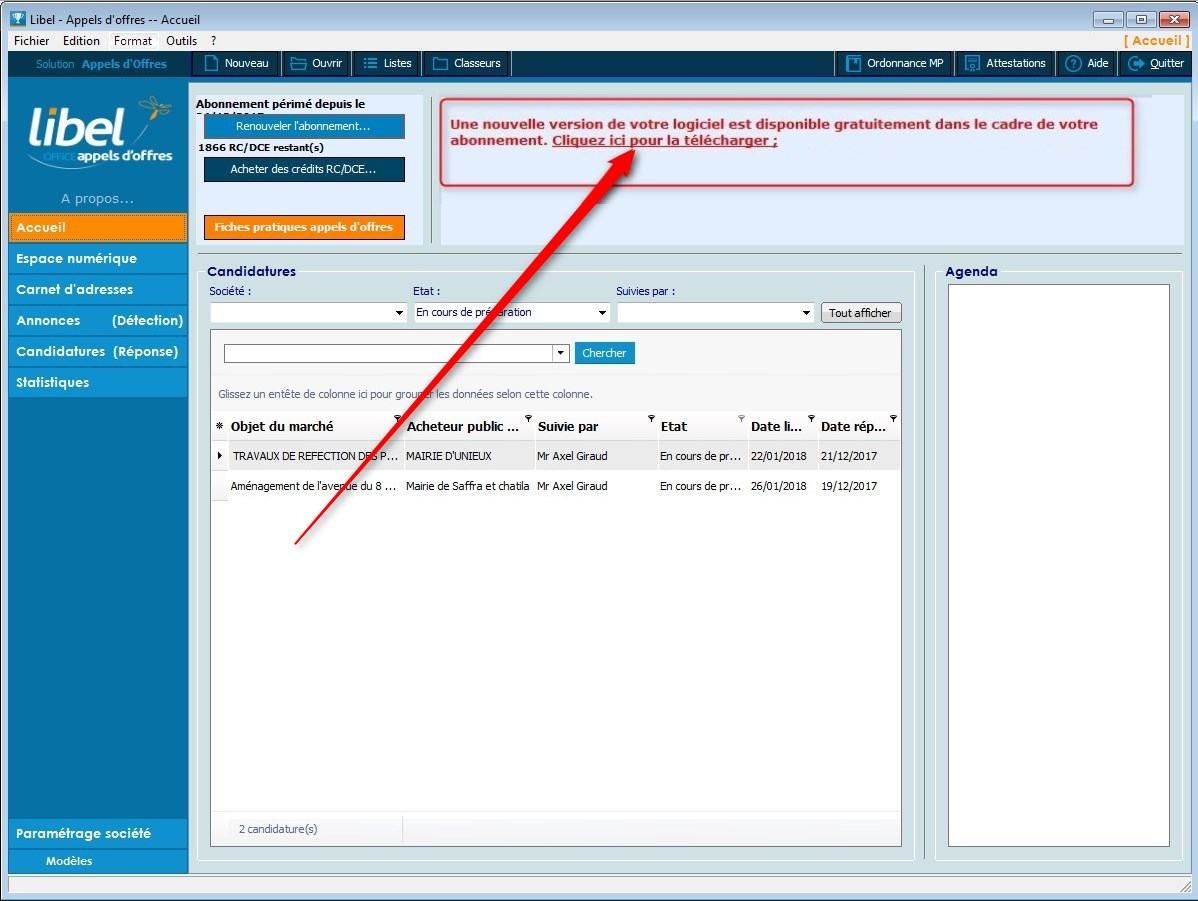Image resolution: width=1198 pixels, height=901 pixels.
Task: Open the Etat dropdown filter
Action: click(602, 313)
